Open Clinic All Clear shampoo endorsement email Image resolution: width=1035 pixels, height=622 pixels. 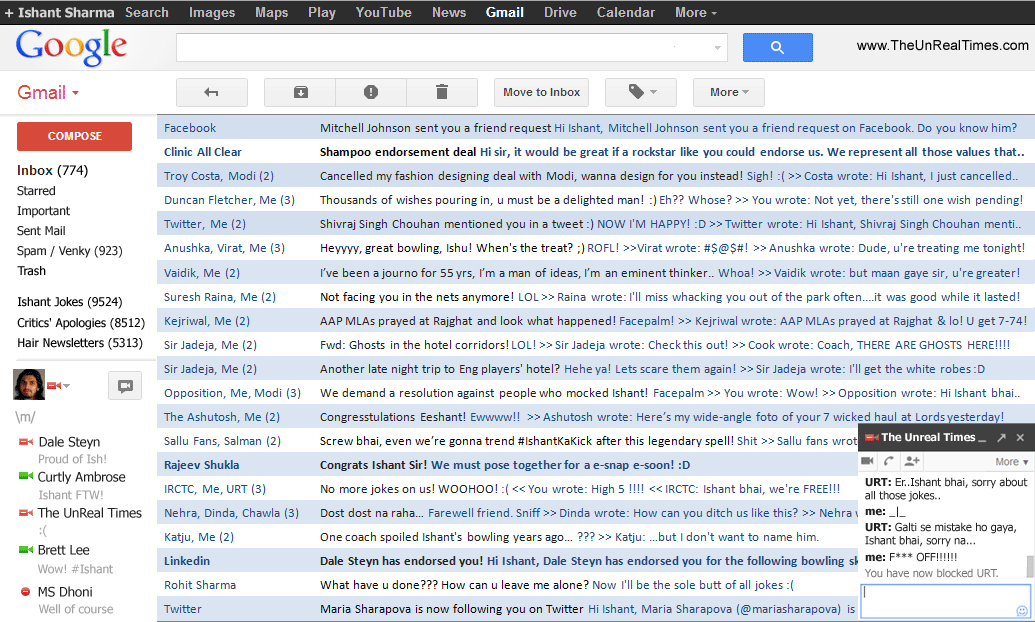[x=595, y=152]
